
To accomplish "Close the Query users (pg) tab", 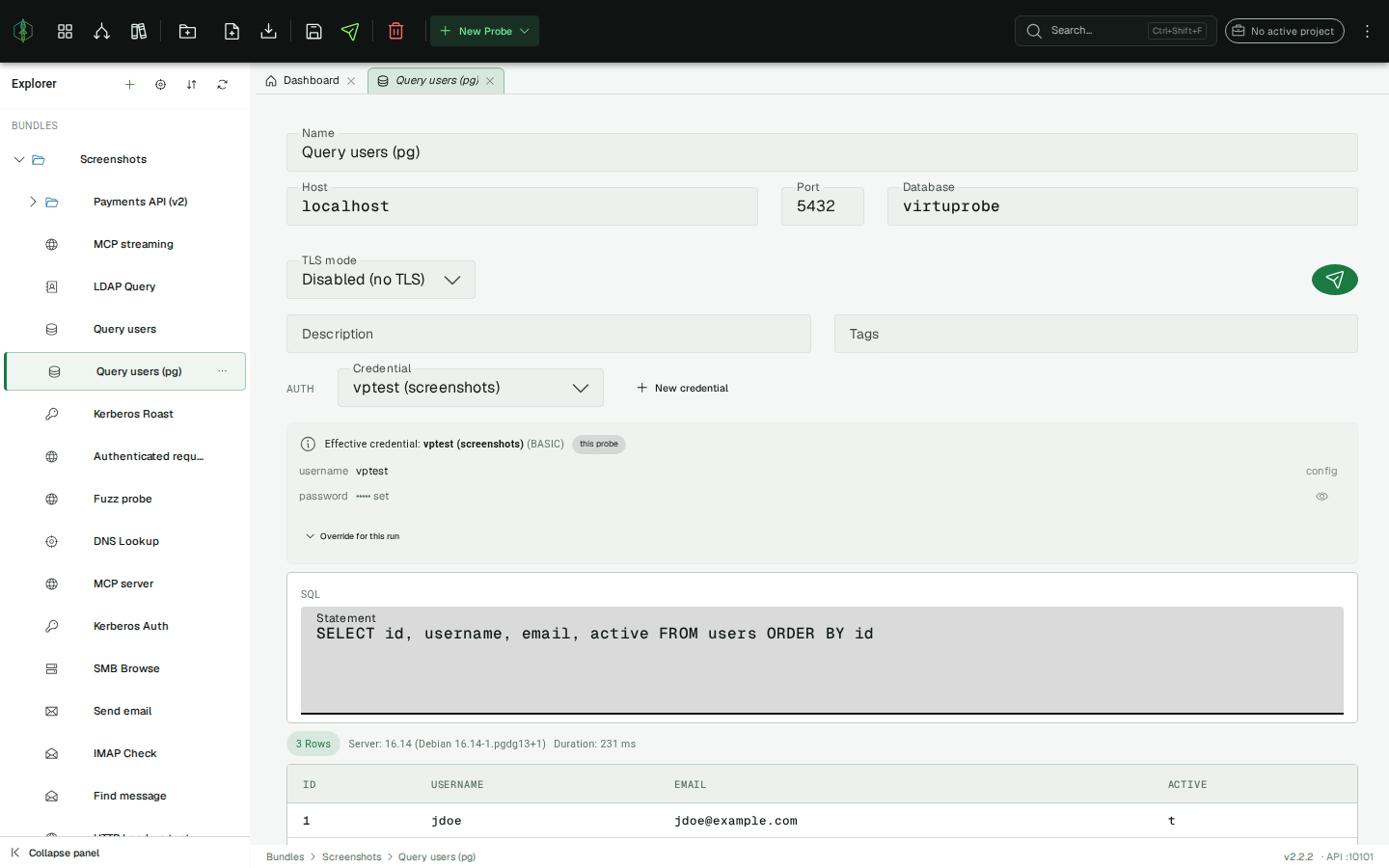I will pyautogui.click(x=490, y=81).
